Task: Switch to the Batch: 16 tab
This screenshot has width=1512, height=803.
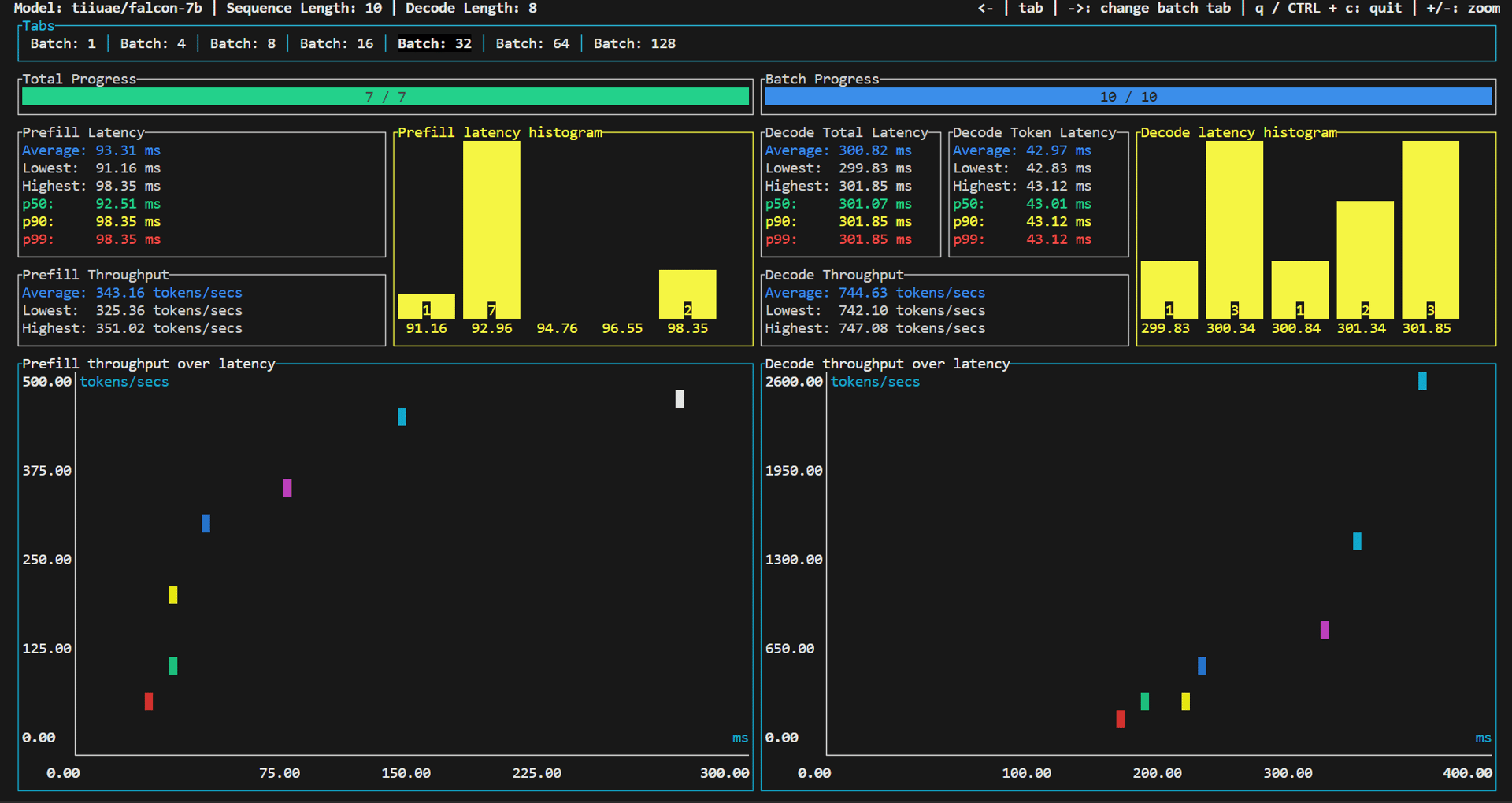Action: pos(336,44)
